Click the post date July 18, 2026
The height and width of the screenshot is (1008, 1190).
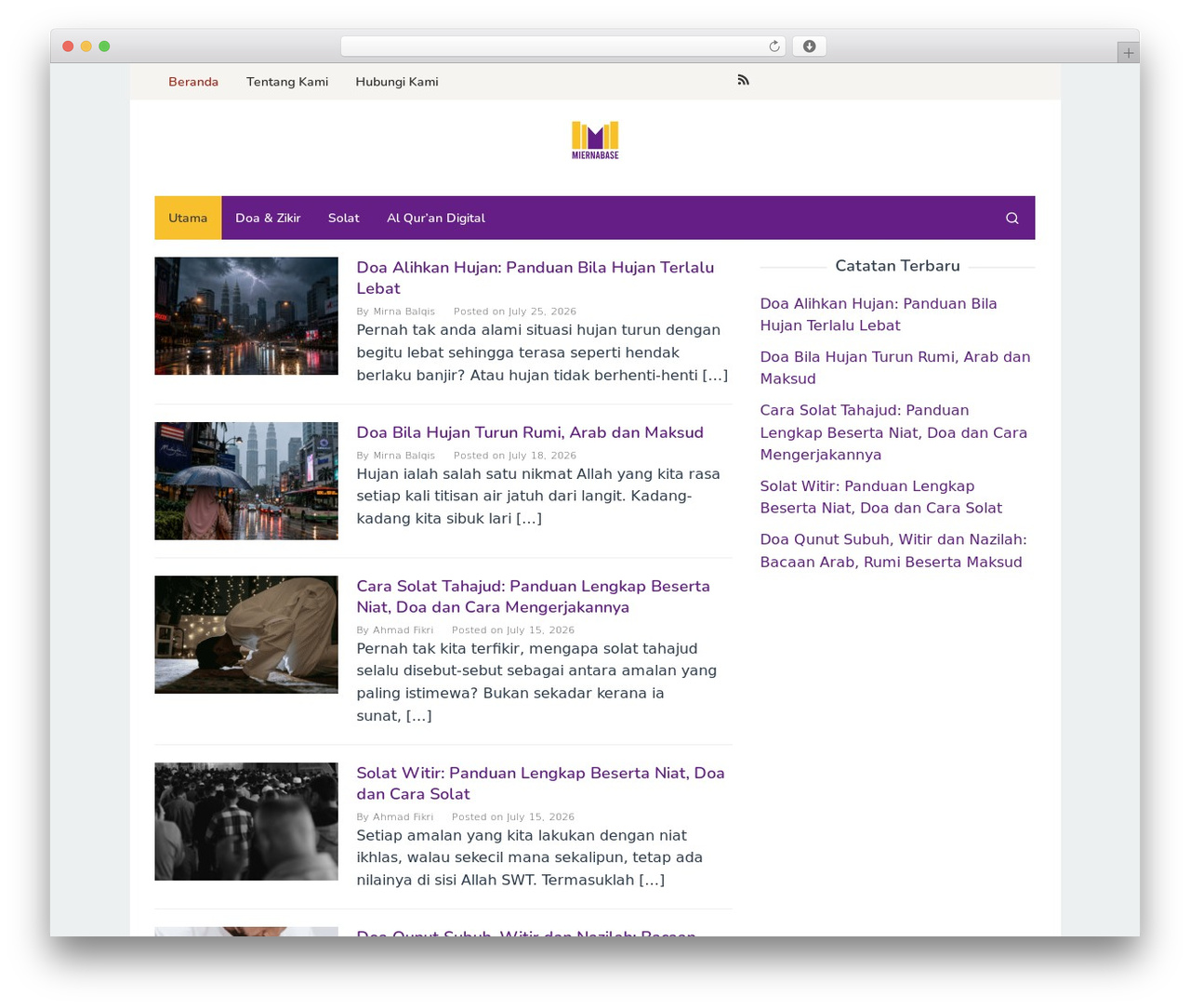coord(542,456)
